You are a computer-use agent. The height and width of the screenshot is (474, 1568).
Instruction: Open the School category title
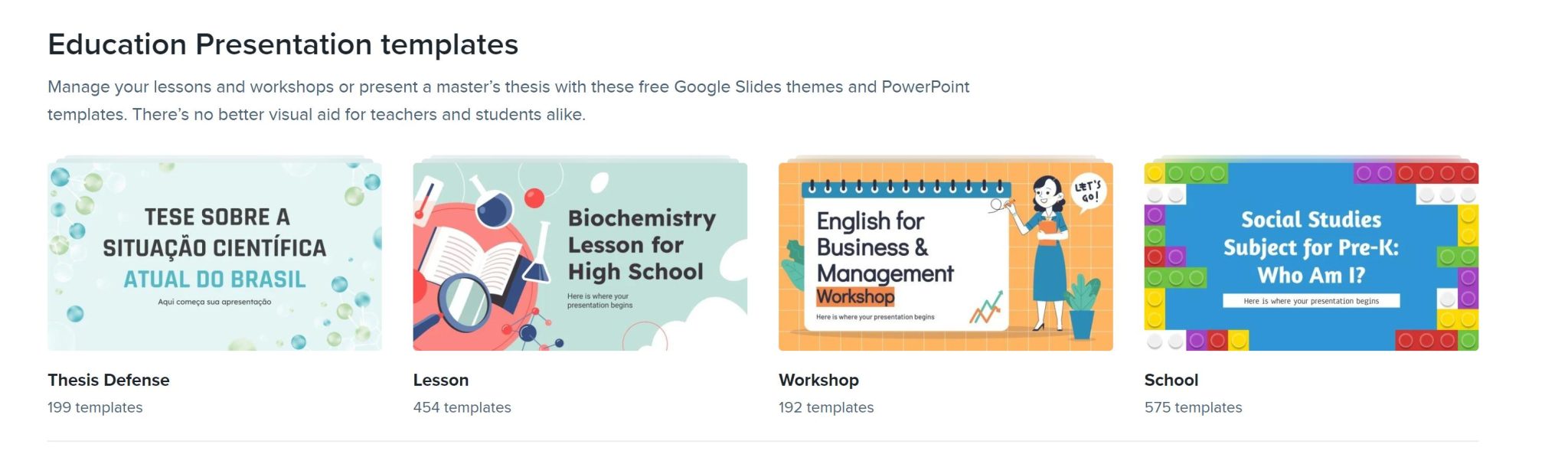(1171, 380)
